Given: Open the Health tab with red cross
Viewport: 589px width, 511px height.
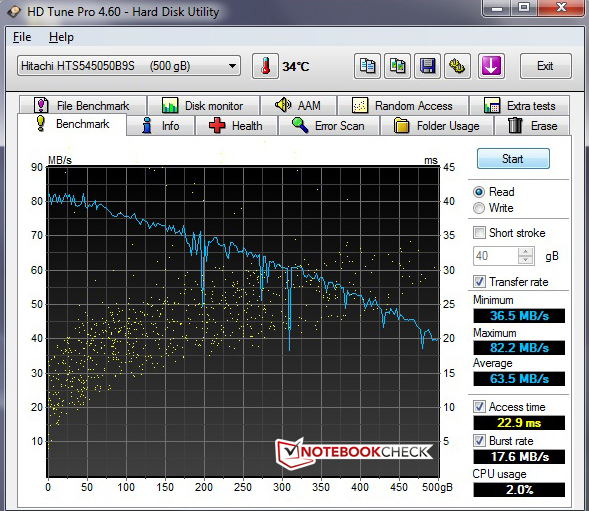Looking at the screenshot, I should (x=236, y=125).
